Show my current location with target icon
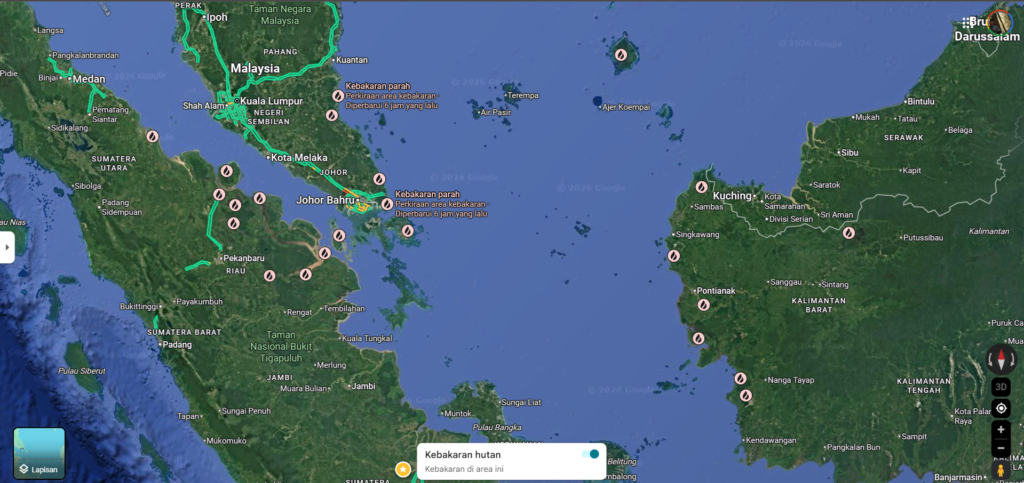 pyautogui.click(x=1001, y=408)
